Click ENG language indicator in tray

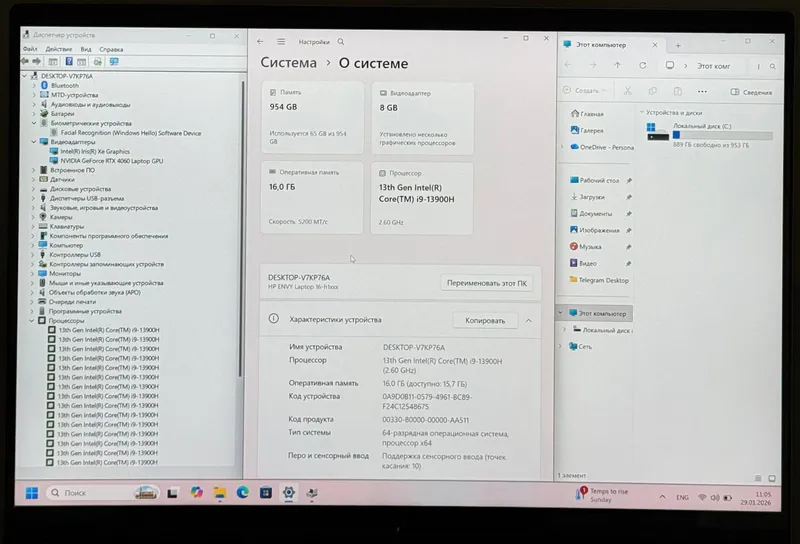pyautogui.click(x=682, y=497)
